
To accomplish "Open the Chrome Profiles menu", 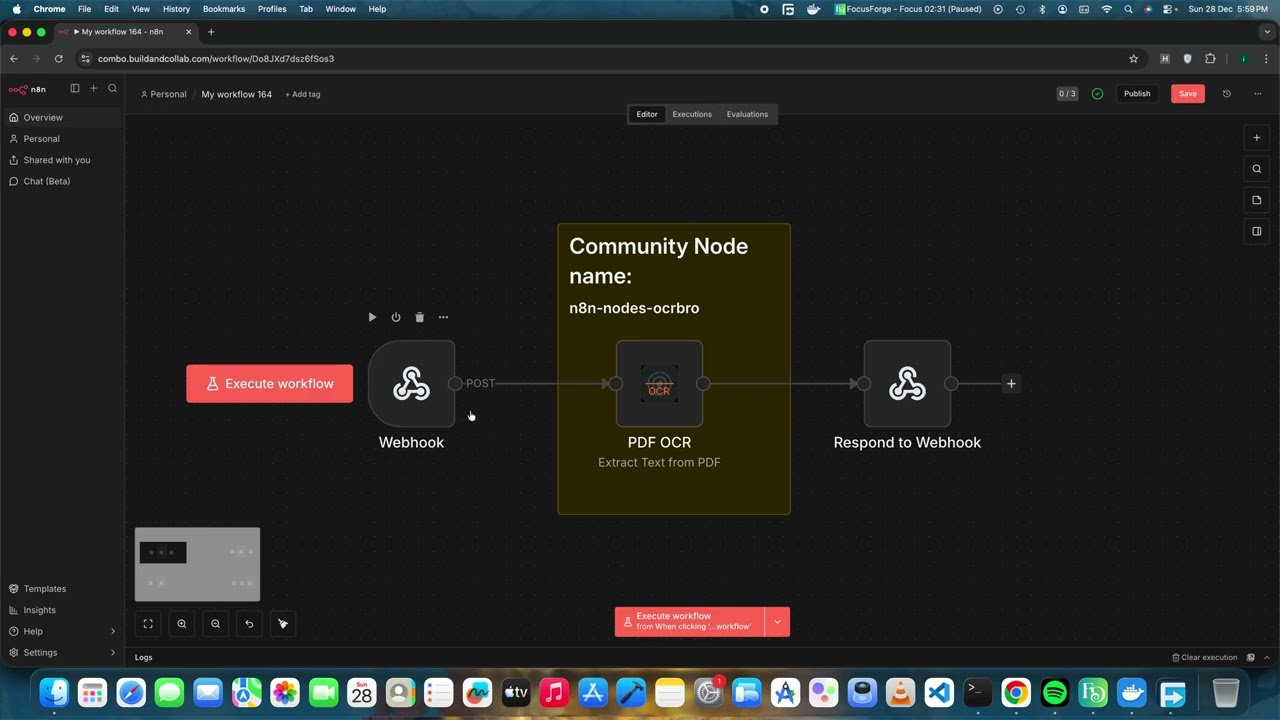I will pyautogui.click(x=272, y=9).
